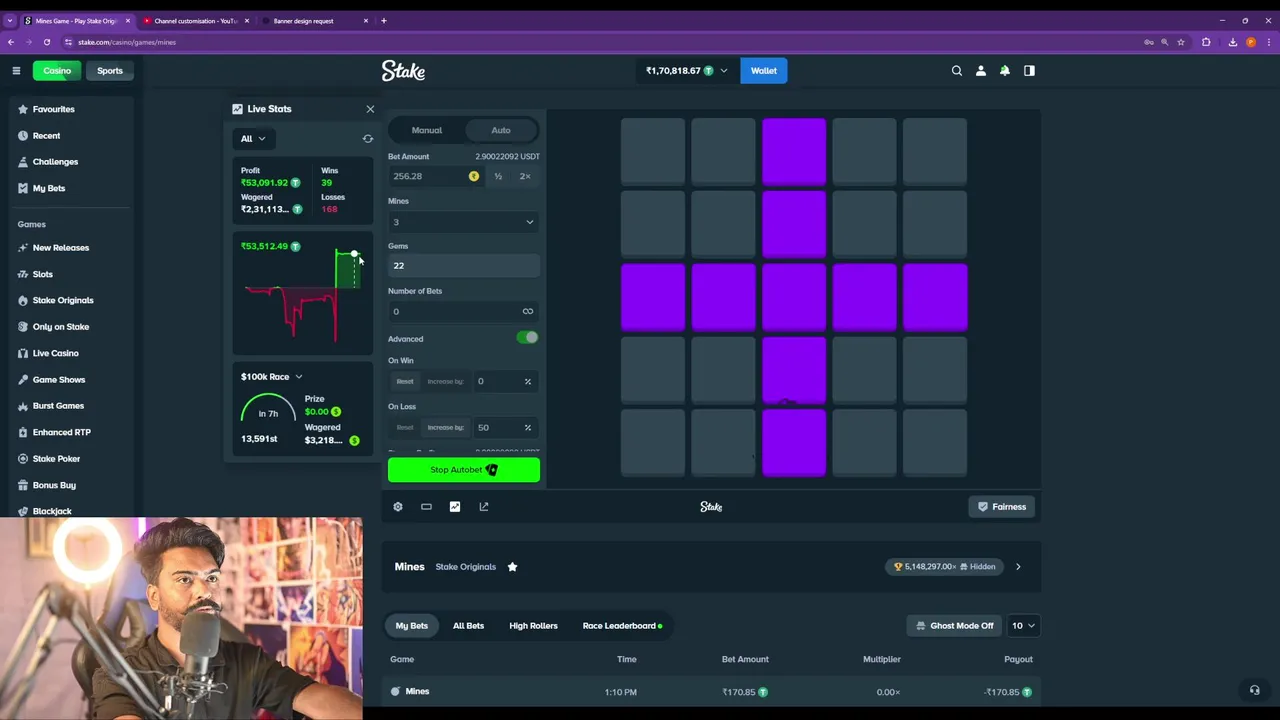
Task: Select On Loss Reset option
Action: (405, 428)
